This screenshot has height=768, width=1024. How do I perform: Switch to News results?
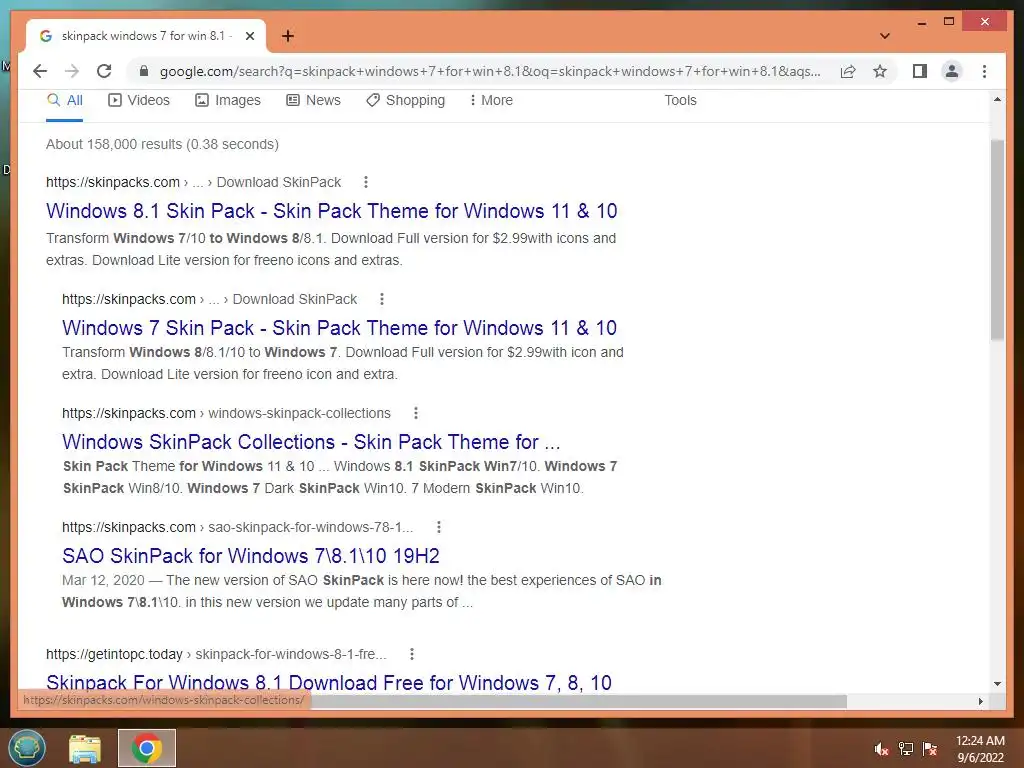point(313,101)
